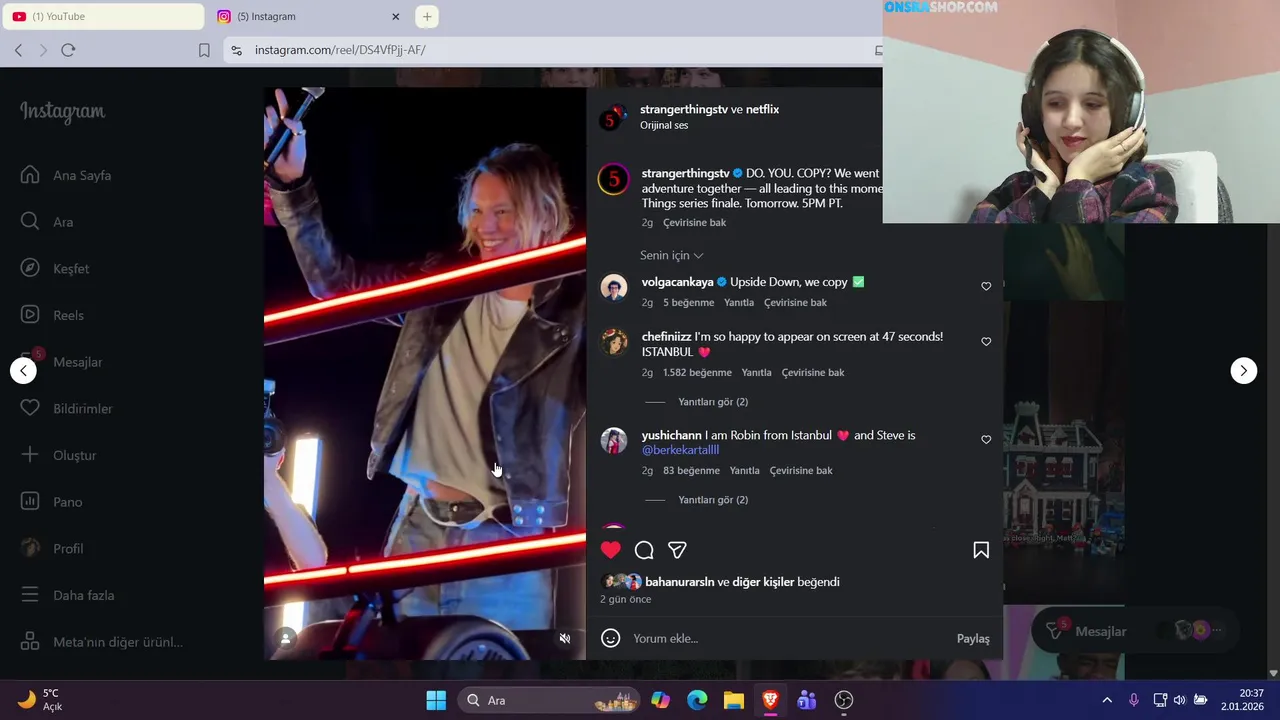Open Keşfet explore page
Screen dimensions: 1280x720
point(55,268)
